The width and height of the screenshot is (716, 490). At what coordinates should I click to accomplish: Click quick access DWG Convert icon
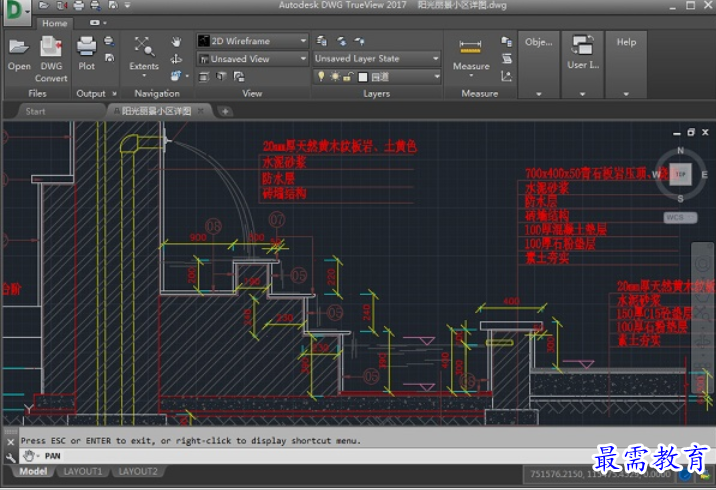(62, 5)
